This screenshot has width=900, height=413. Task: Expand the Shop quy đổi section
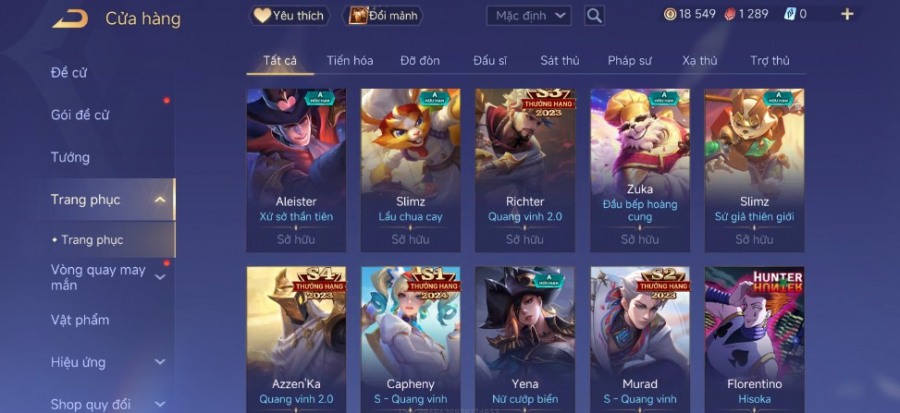pyautogui.click(x=160, y=404)
